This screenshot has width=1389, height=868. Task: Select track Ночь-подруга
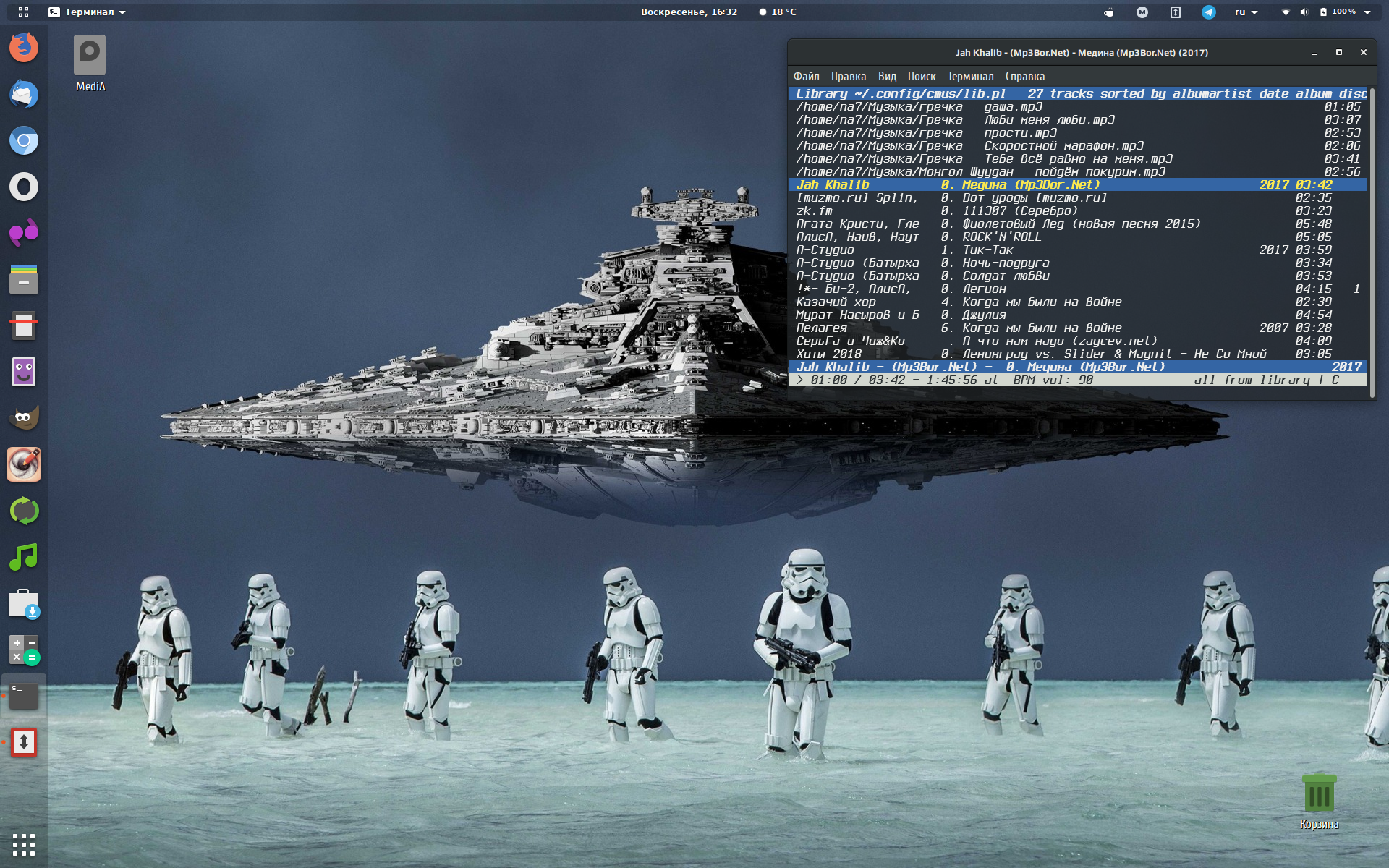1078,263
